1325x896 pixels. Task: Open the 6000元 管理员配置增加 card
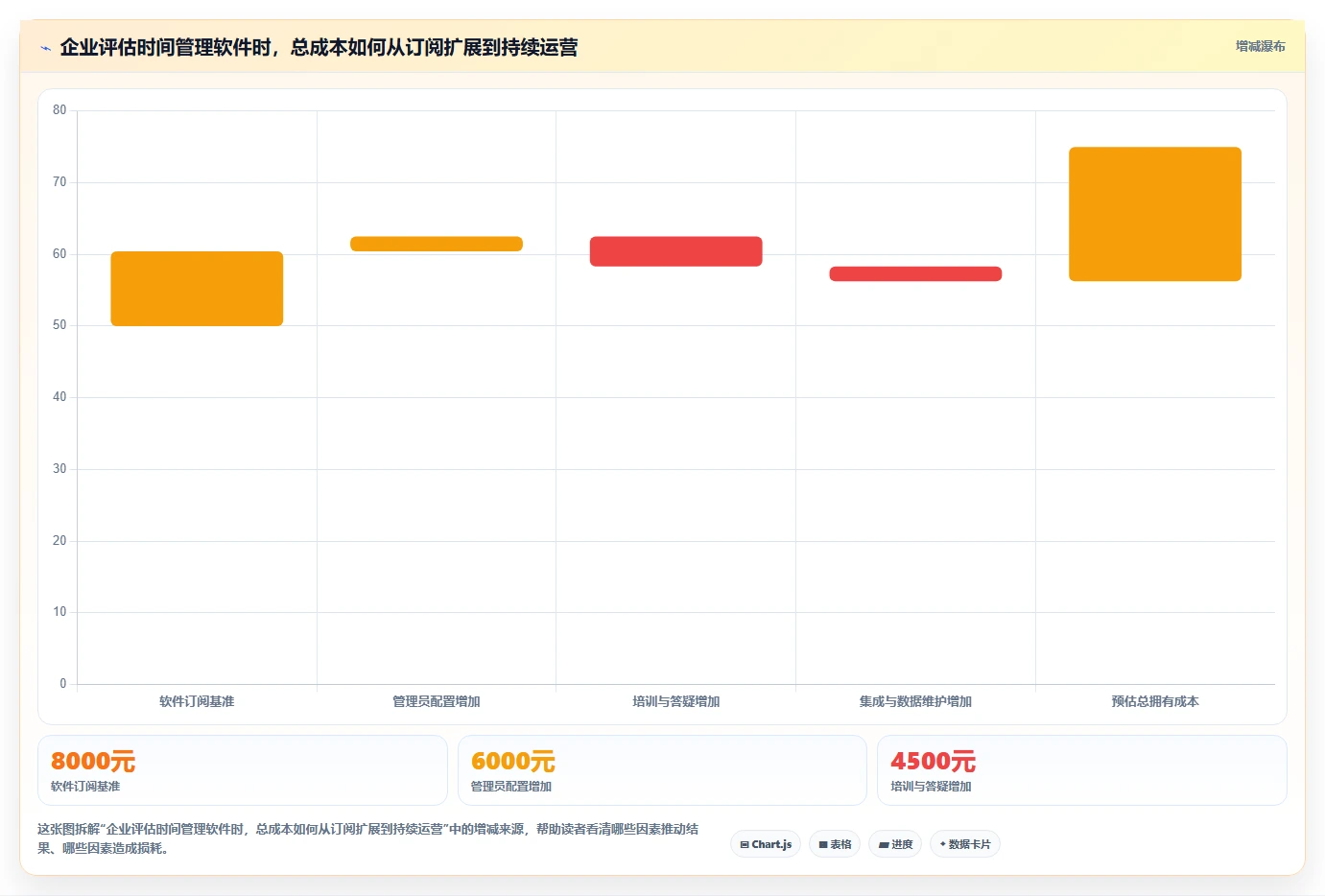(662, 770)
